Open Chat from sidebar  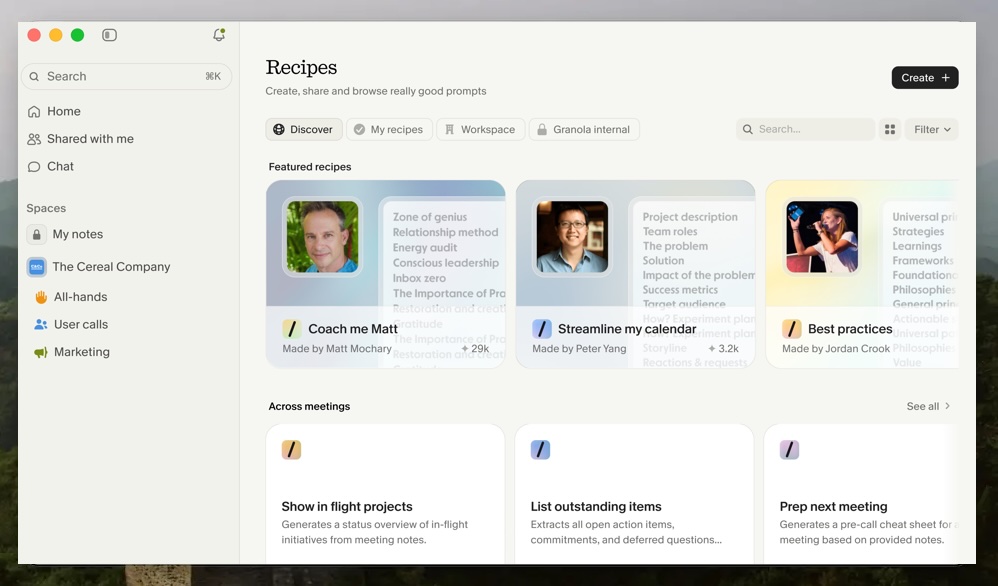60,166
